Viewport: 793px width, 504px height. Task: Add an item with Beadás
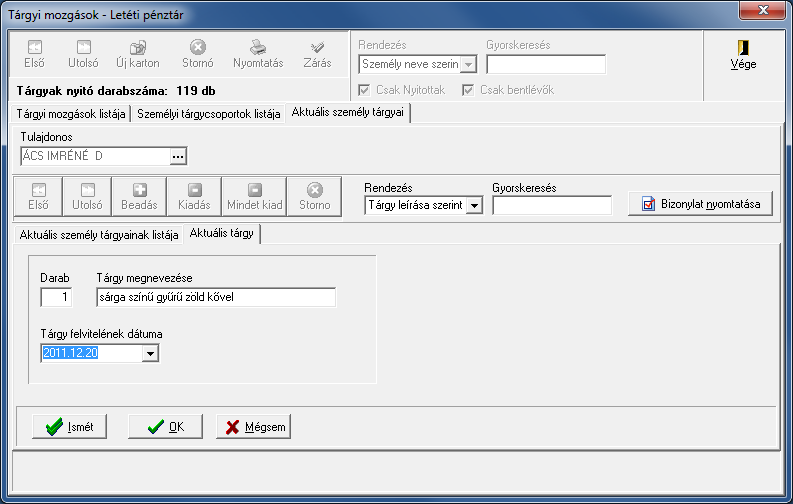pyautogui.click(x=139, y=197)
